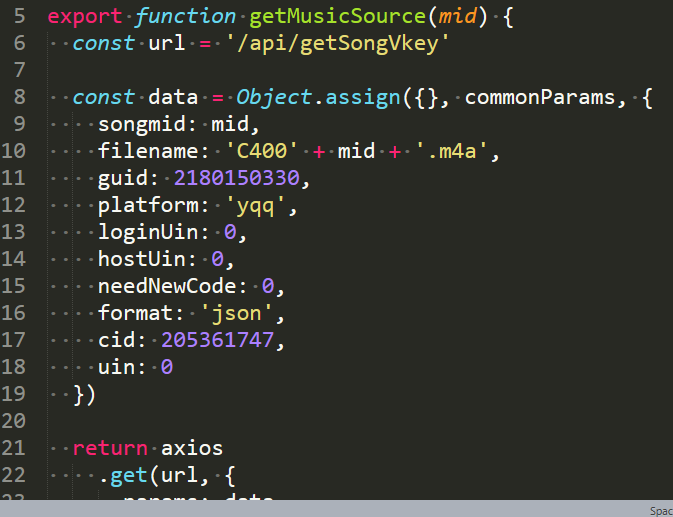673x517 pixels.
Task: Click the cid value 205361747
Action: point(218,340)
